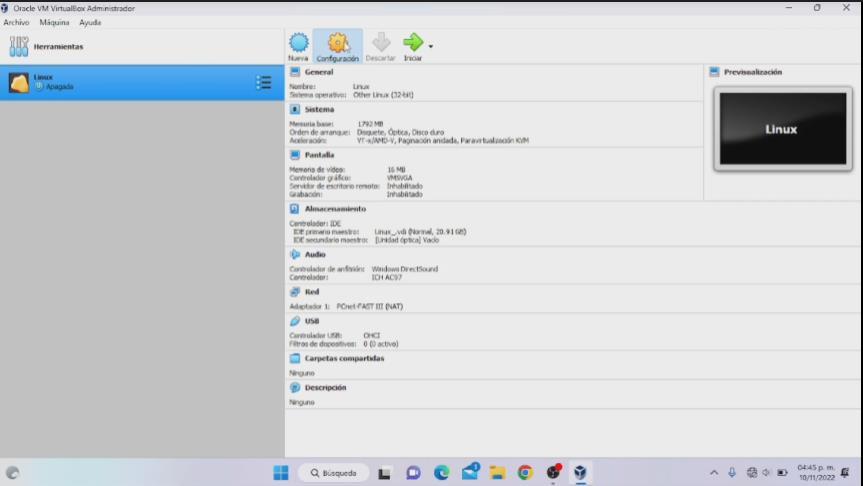Click the Pantalla section icon

[x=295, y=155]
